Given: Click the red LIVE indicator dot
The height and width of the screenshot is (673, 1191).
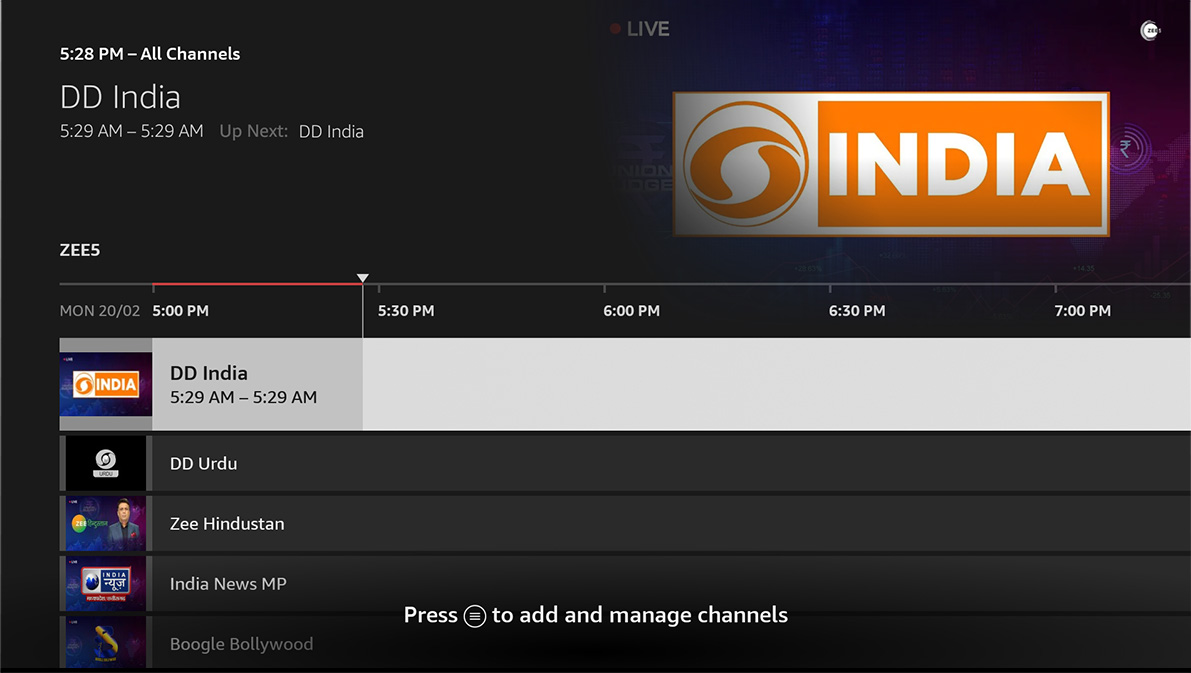Looking at the screenshot, I should click(615, 29).
